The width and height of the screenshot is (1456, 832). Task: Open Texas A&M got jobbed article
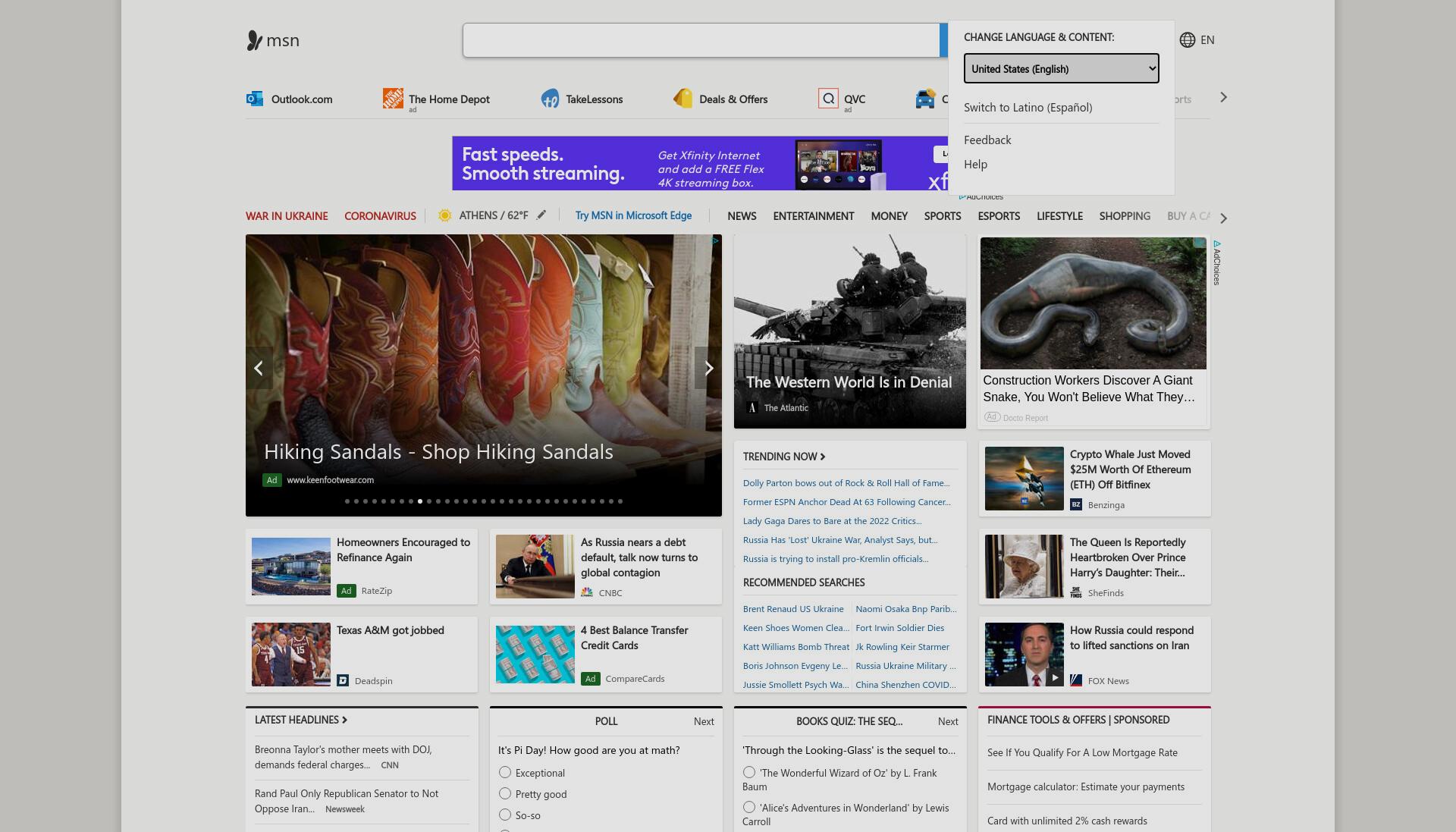[391, 630]
